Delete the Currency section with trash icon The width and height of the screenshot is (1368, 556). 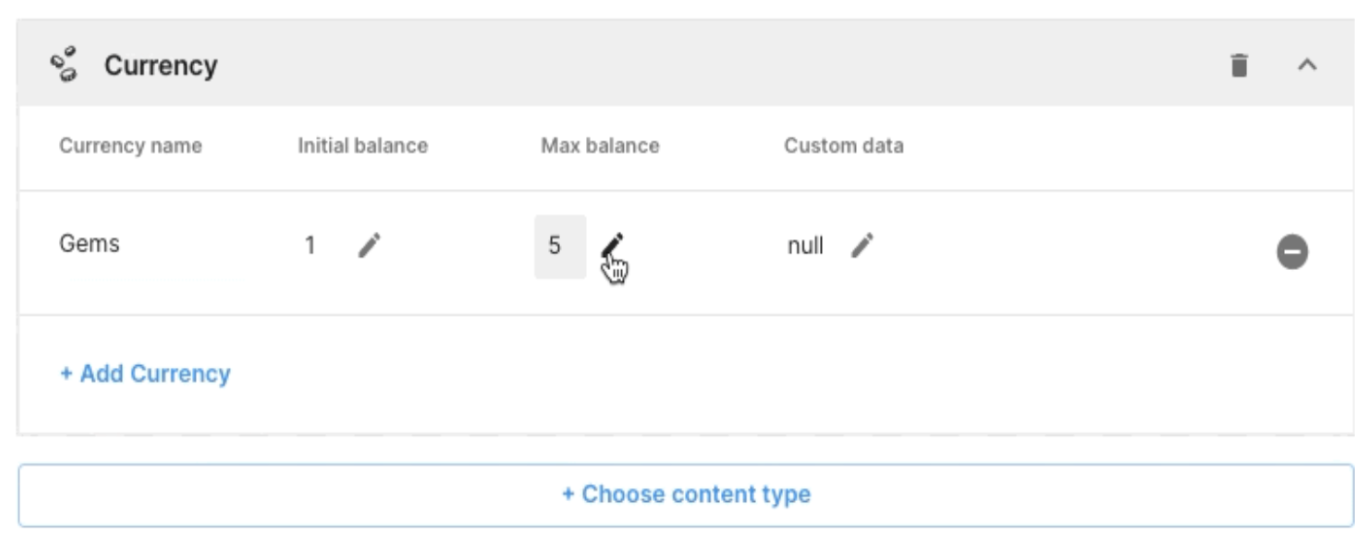click(1239, 66)
